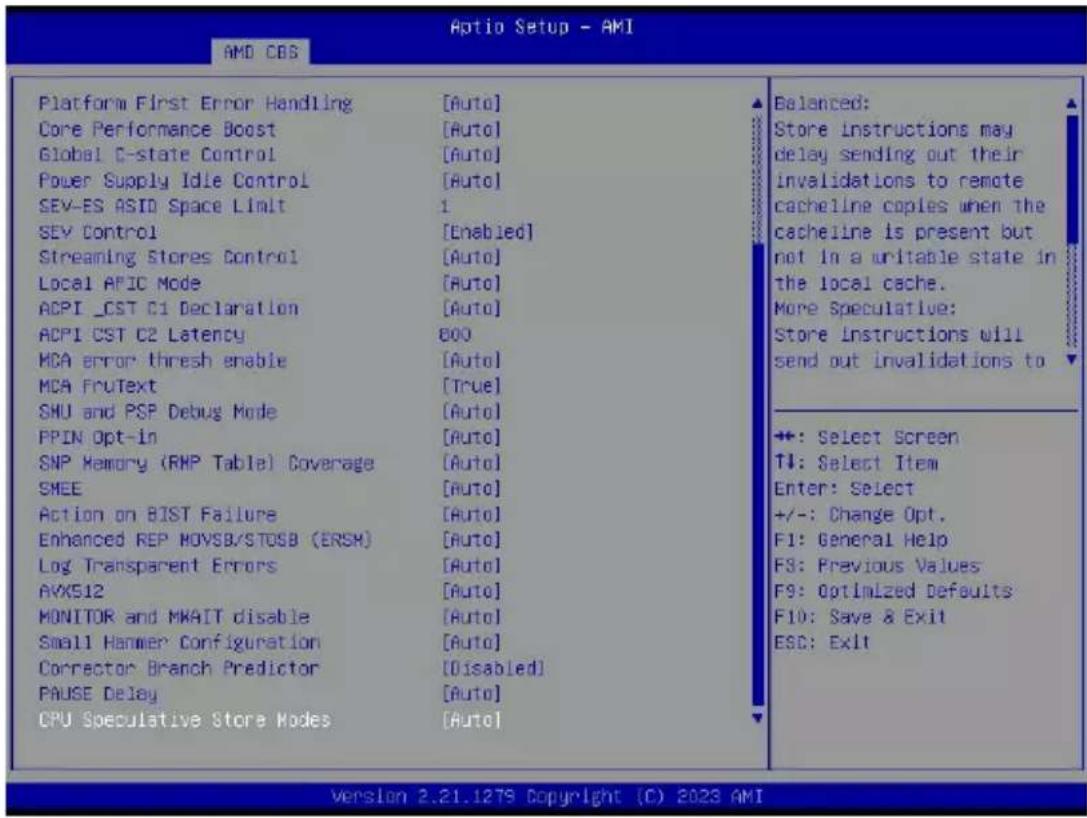Click the 'Balanced:' help heading
1087x818 pixels.
[821, 104]
